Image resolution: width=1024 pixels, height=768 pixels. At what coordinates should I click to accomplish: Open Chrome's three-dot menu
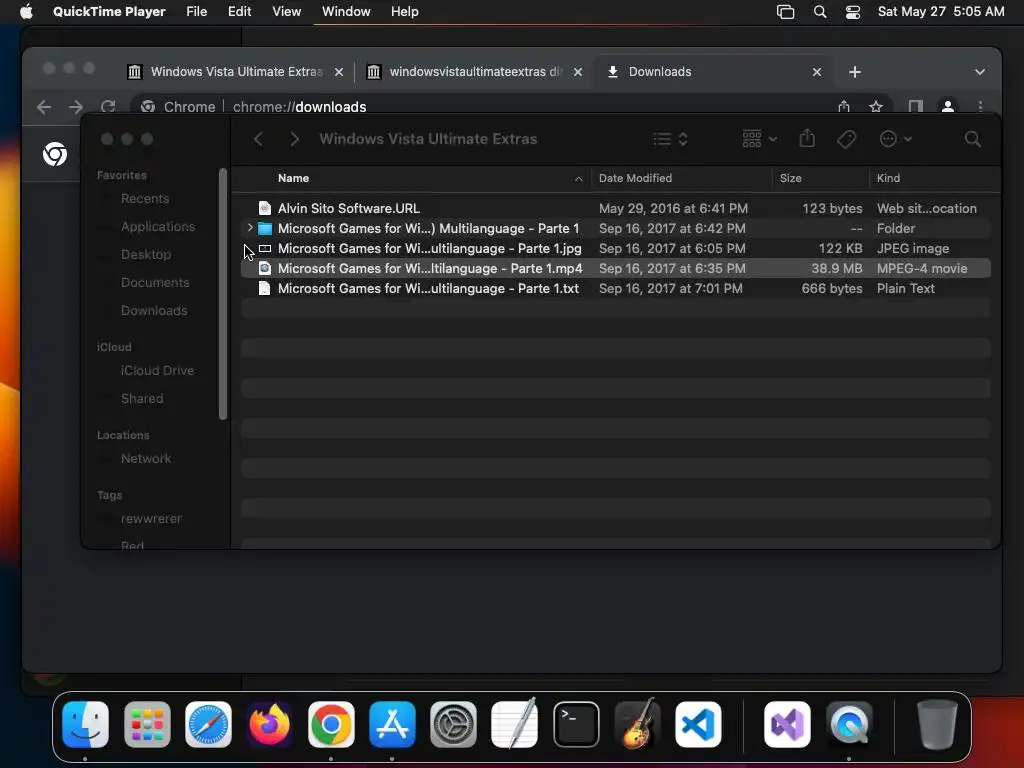point(980,106)
